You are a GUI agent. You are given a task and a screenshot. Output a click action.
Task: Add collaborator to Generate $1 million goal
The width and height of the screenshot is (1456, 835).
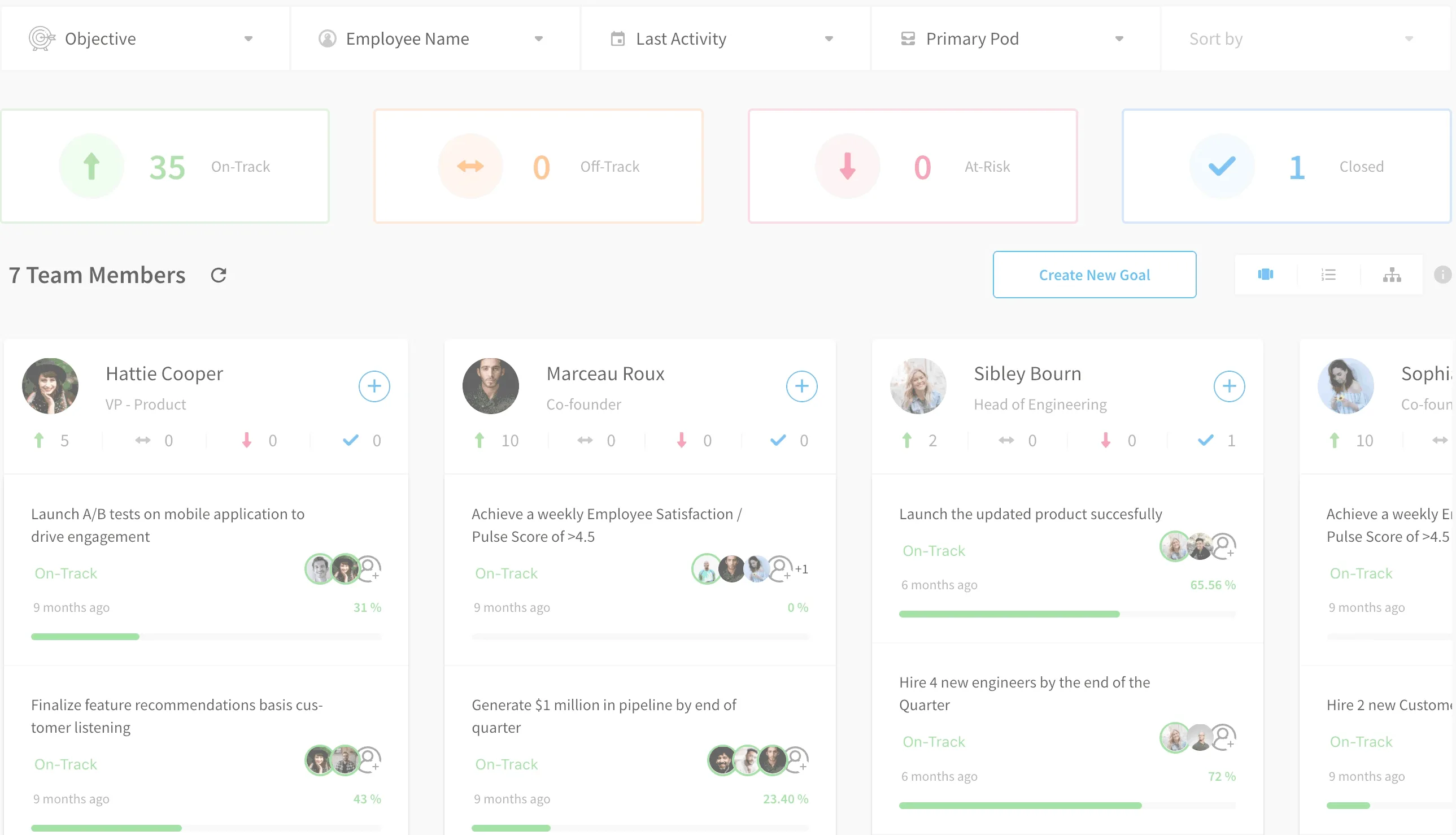(x=797, y=760)
